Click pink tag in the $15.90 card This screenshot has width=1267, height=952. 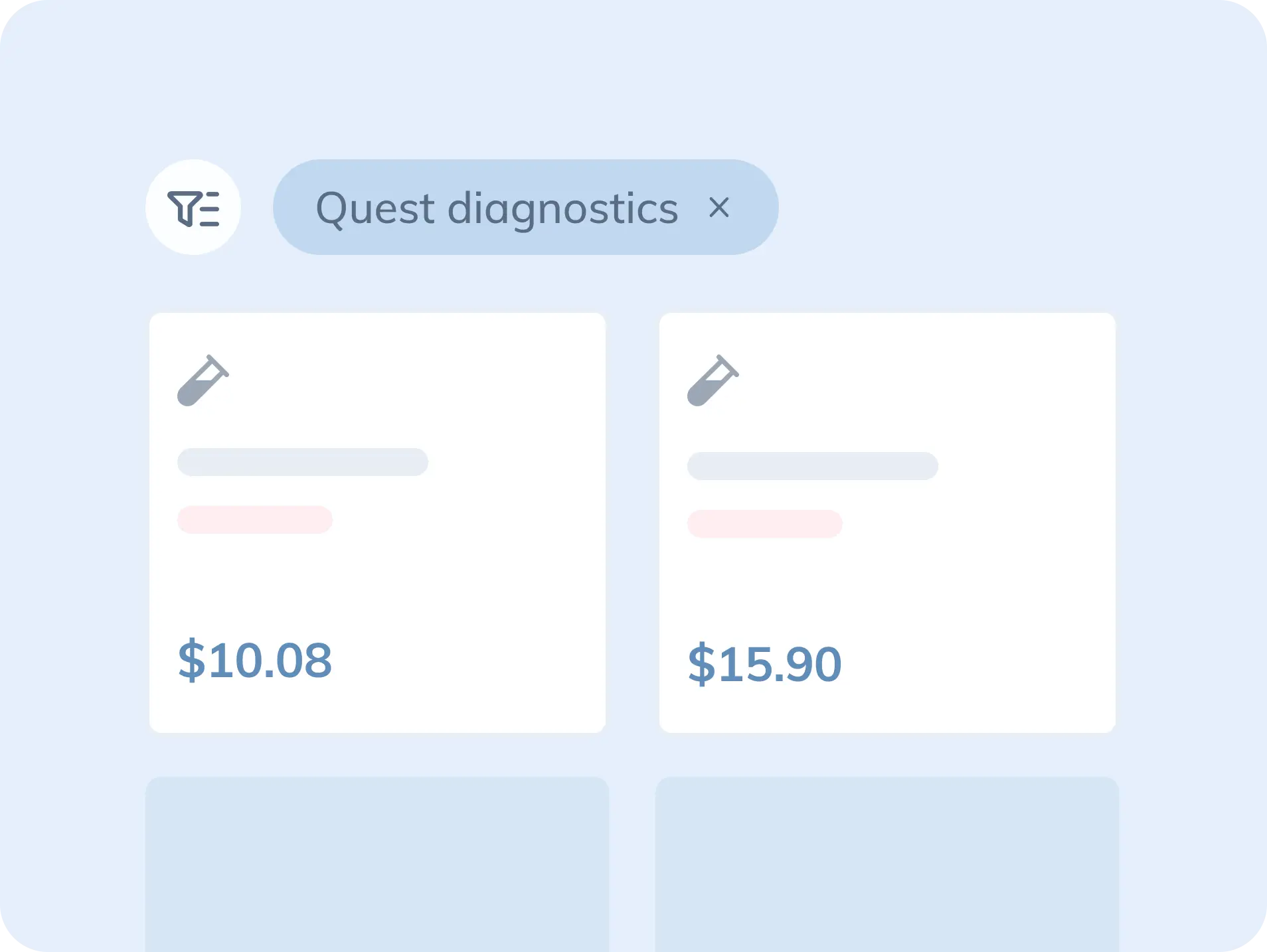click(764, 524)
